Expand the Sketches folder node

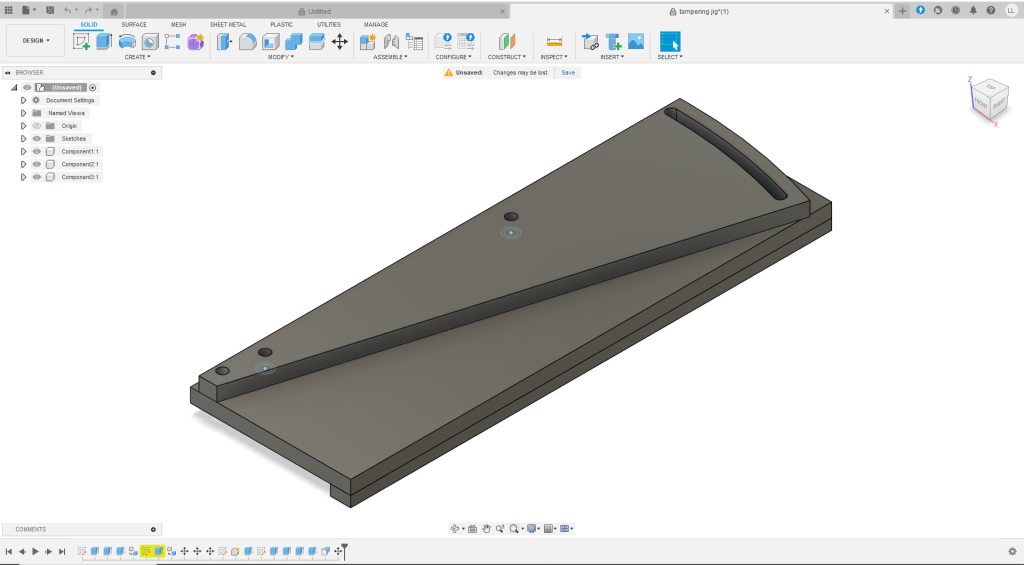(x=24, y=138)
